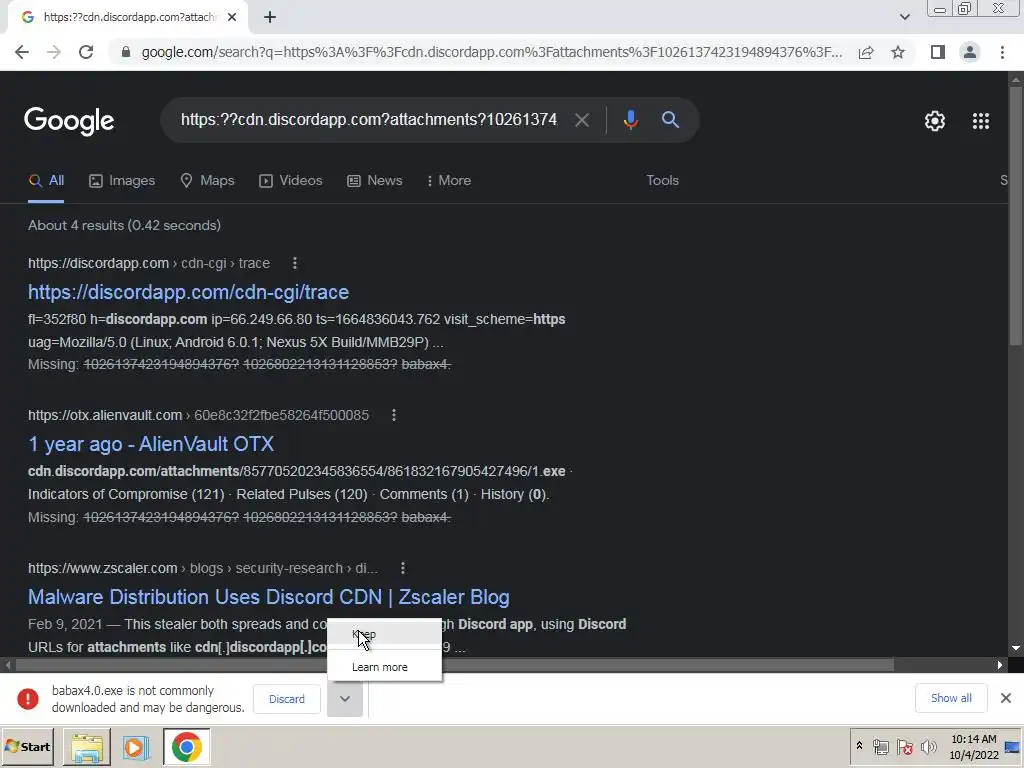Click the Action Center flag icon
This screenshot has height=768, width=1024.
point(904,746)
